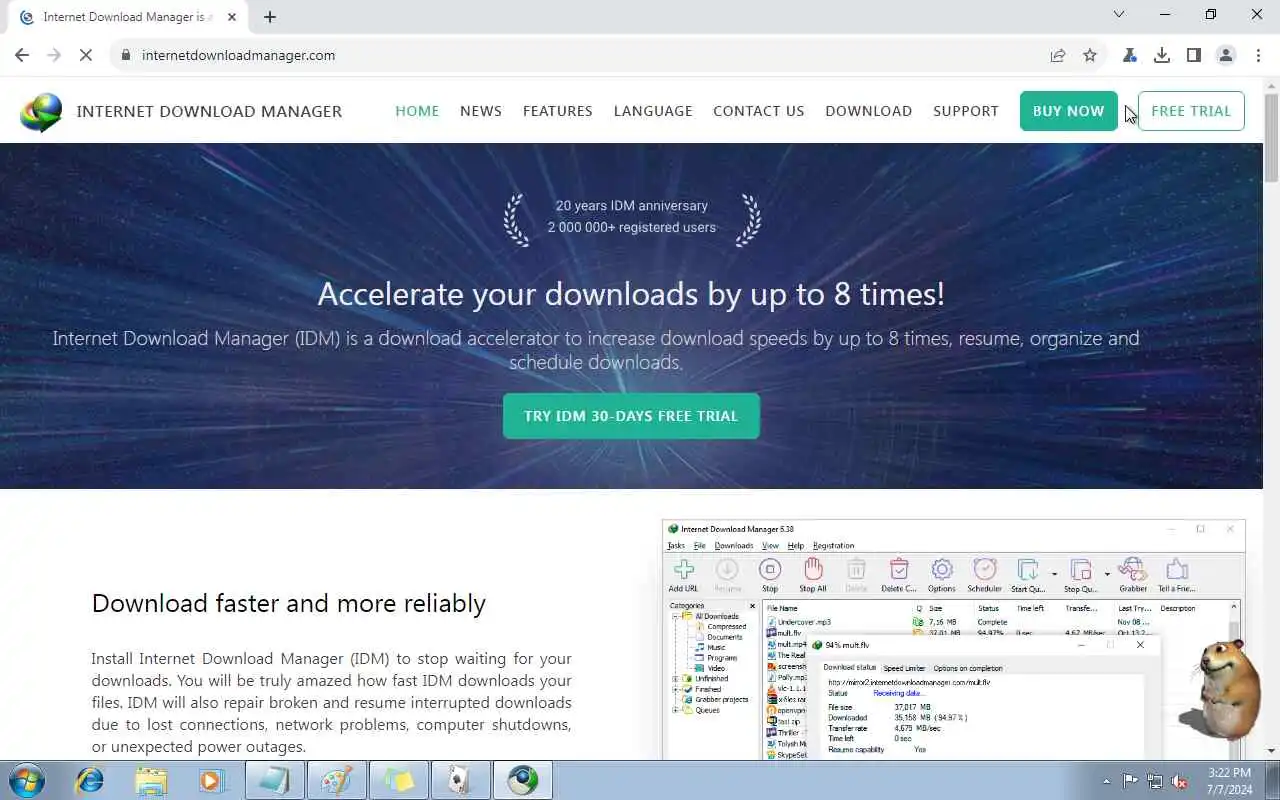Open the browser three-dot menu
The width and height of the screenshot is (1280, 800).
point(1258,55)
